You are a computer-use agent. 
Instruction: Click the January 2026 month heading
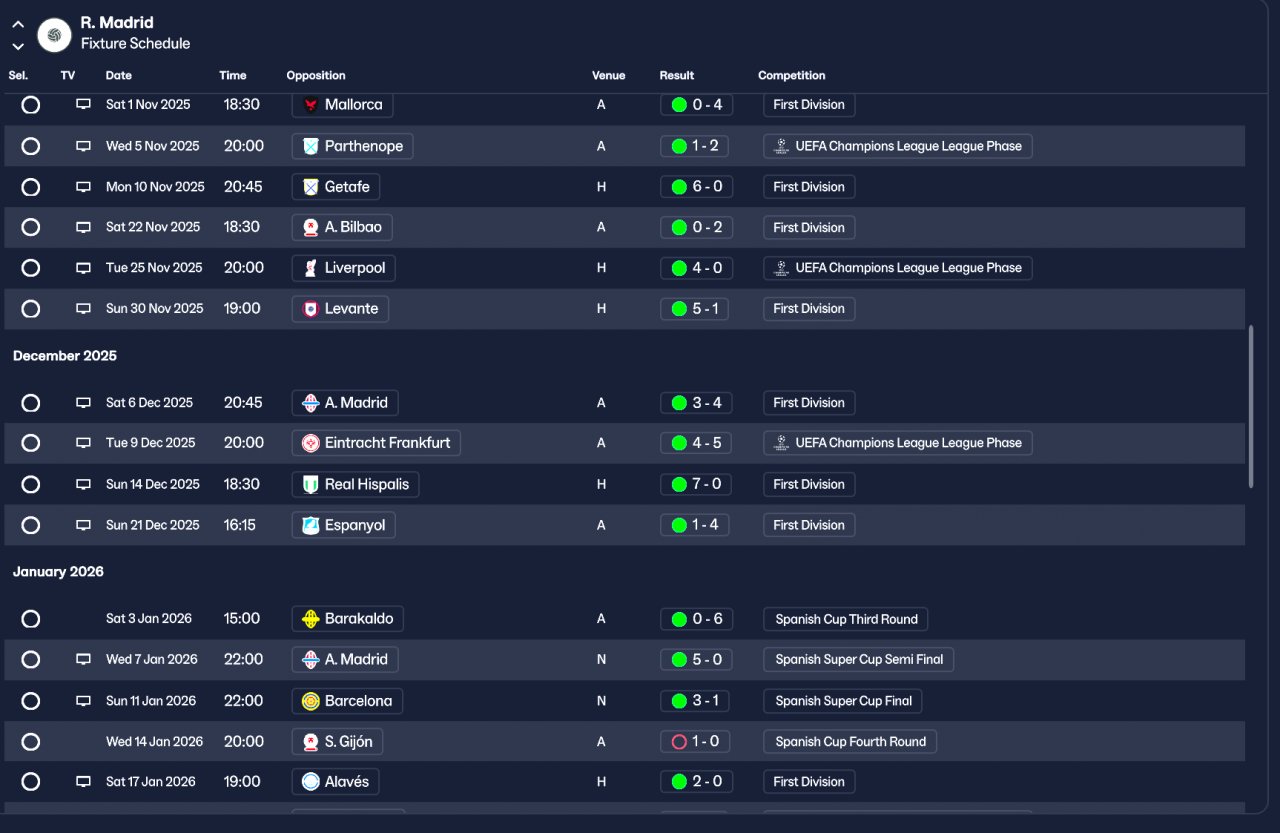[58, 572]
